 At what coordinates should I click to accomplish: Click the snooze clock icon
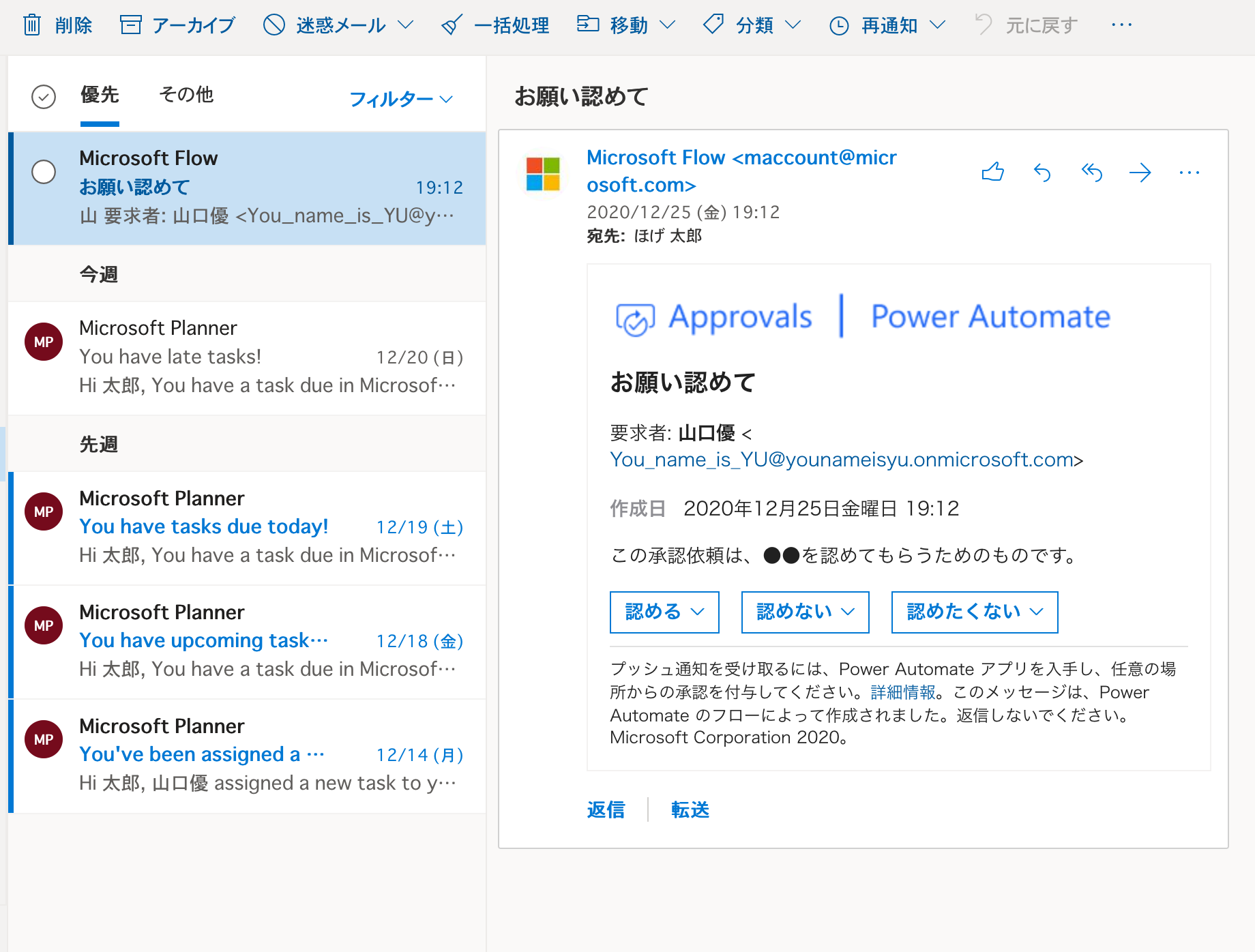click(839, 26)
